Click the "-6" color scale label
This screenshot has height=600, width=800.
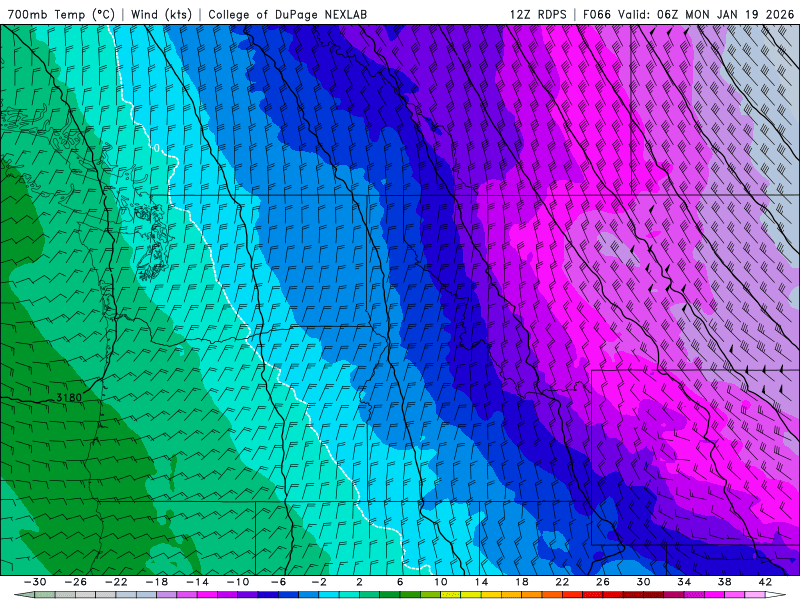coord(279,582)
